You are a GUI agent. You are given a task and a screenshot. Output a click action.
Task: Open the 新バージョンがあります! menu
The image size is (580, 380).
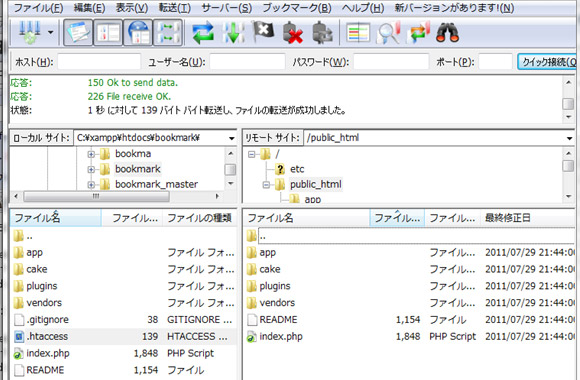(454, 8)
